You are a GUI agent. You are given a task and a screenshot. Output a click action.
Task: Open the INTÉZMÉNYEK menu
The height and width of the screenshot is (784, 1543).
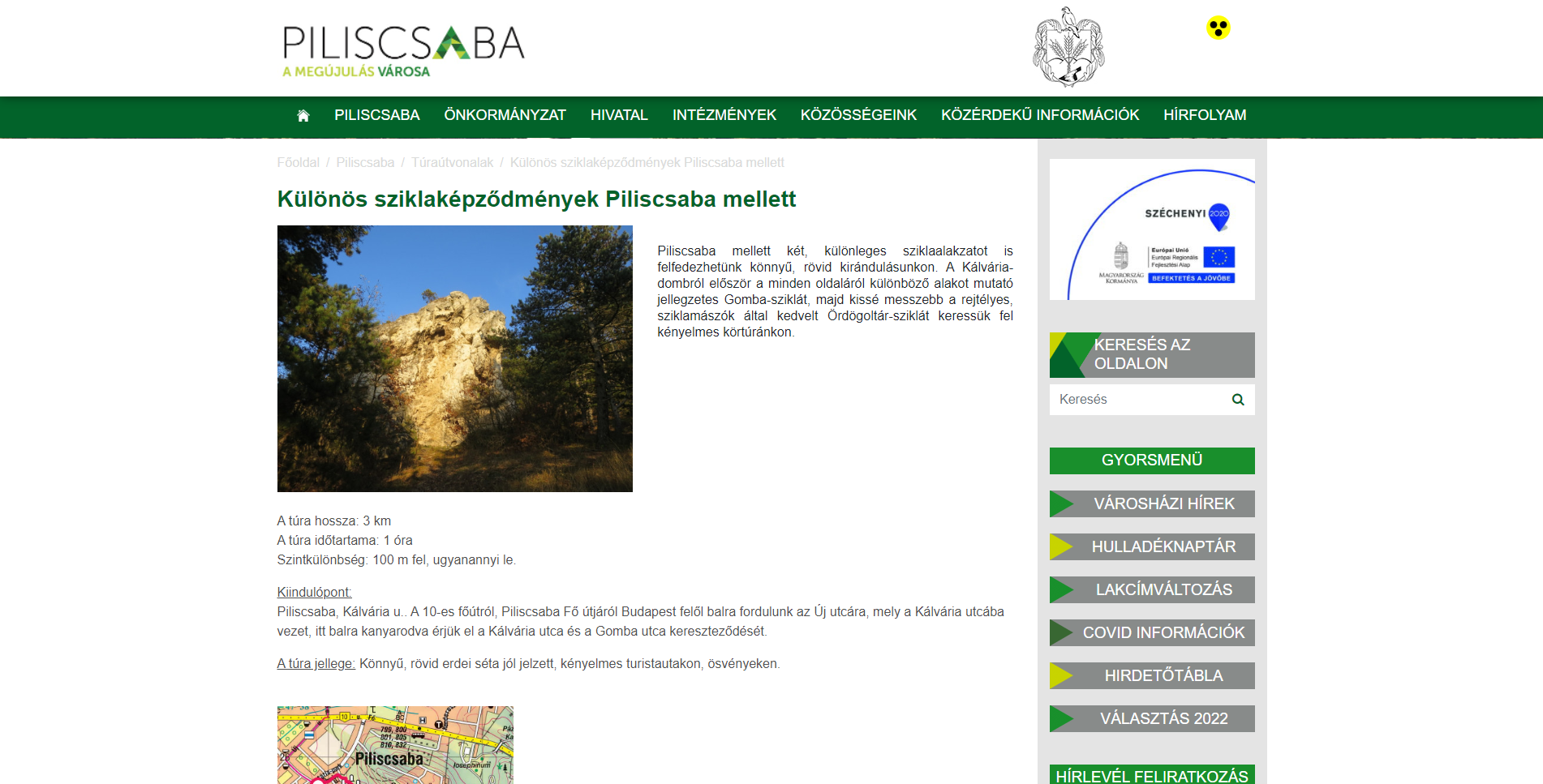(x=724, y=116)
